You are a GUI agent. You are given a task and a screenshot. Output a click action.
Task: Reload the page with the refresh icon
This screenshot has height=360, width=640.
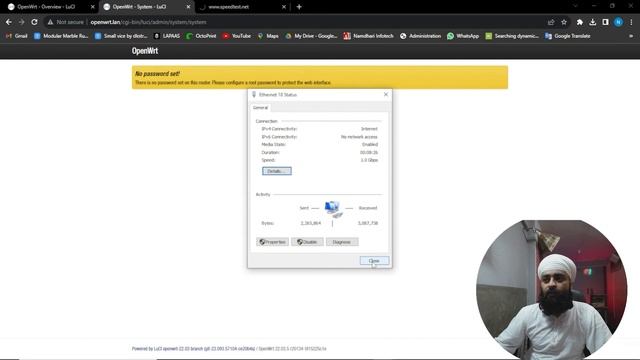pos(34,22)
